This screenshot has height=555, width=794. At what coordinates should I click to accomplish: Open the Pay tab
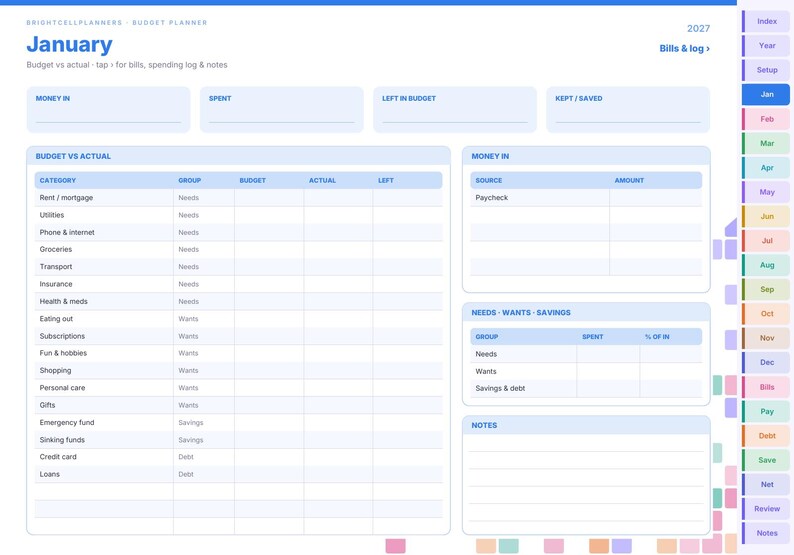766,411
